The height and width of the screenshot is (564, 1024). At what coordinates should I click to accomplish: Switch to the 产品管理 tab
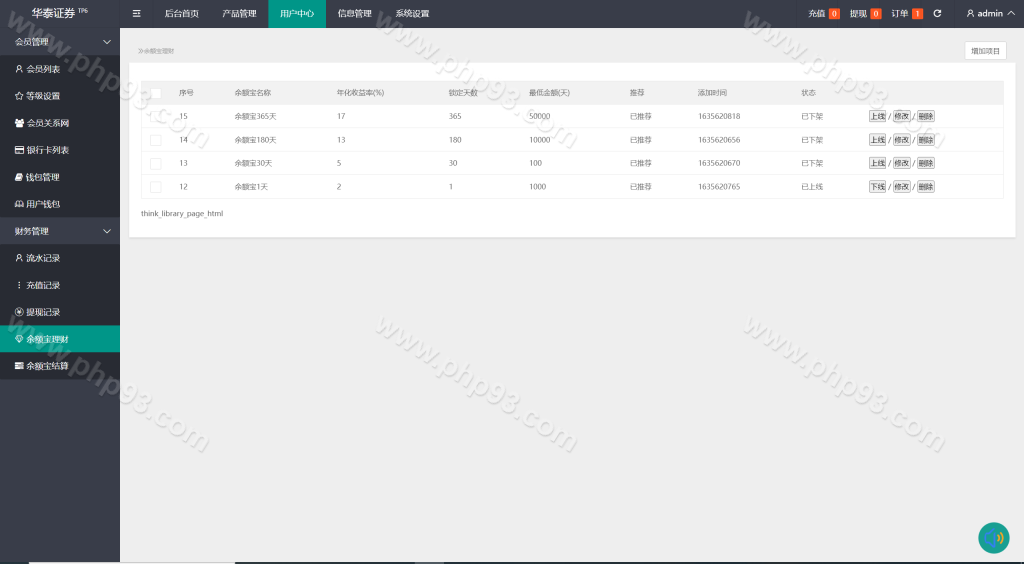[x=239, y=14]
